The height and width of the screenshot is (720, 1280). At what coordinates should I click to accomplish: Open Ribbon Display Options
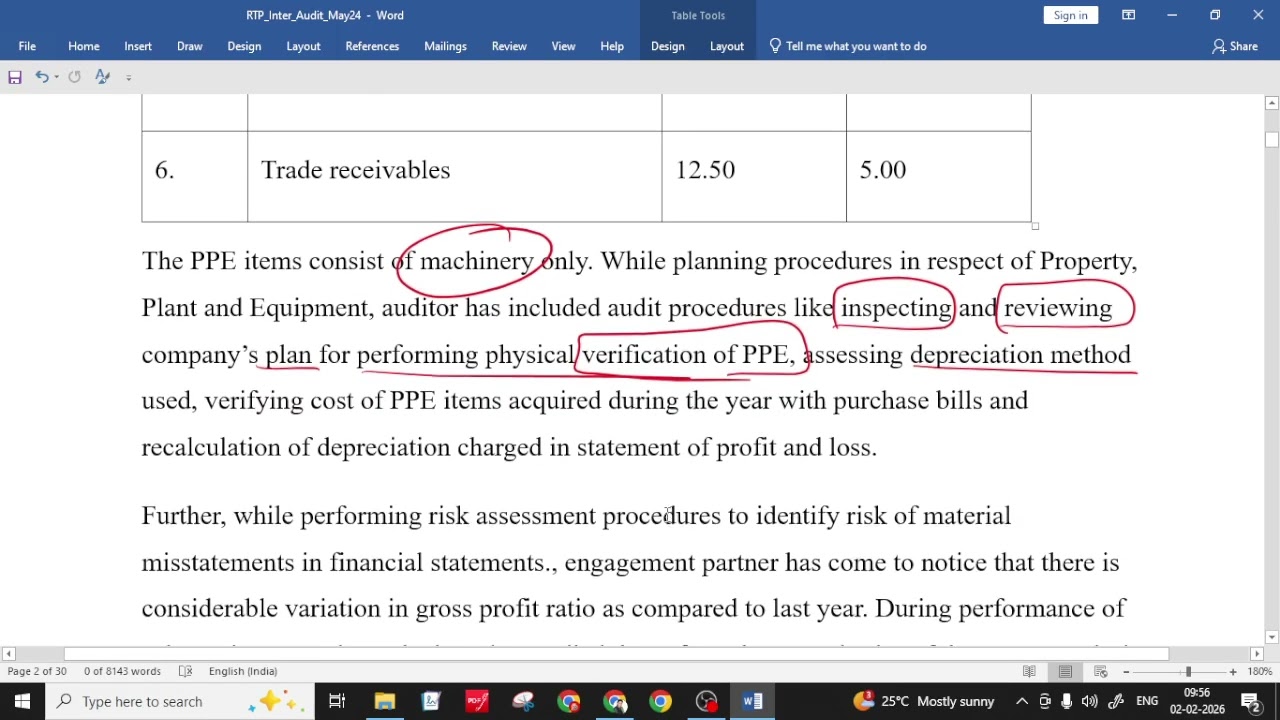pyautogui.click(x=1128, y=15)
